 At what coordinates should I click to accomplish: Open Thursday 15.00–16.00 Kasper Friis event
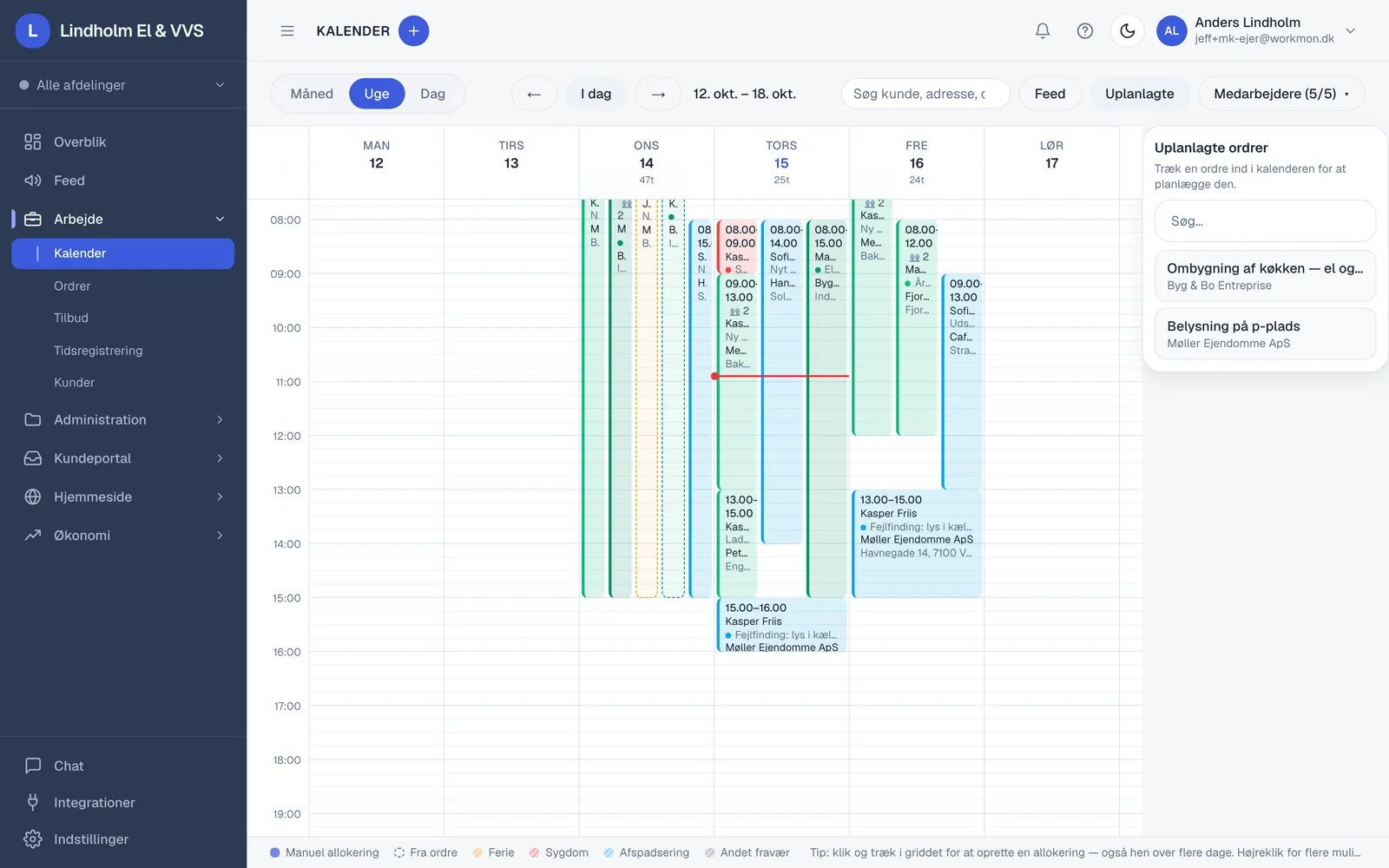tap(781, 626)
